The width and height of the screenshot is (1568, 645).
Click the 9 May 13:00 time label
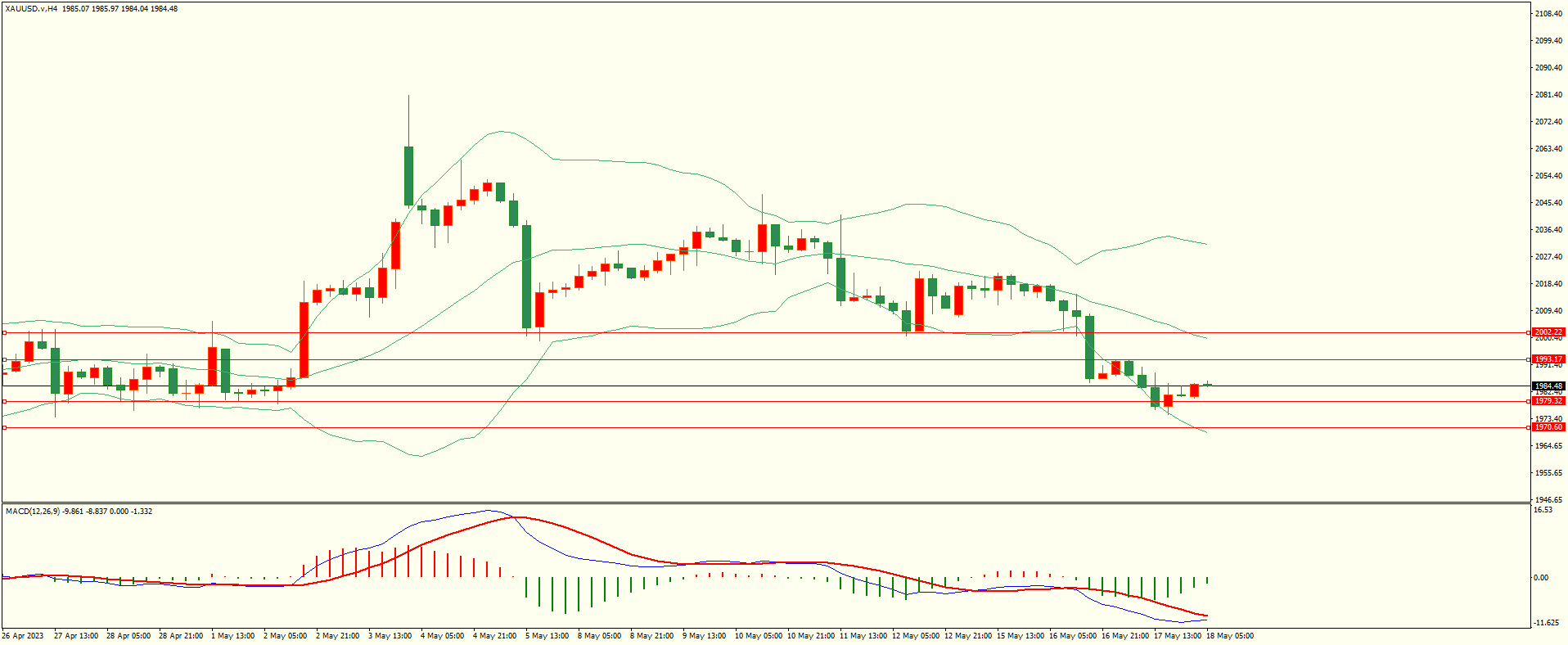click(705, 636)
